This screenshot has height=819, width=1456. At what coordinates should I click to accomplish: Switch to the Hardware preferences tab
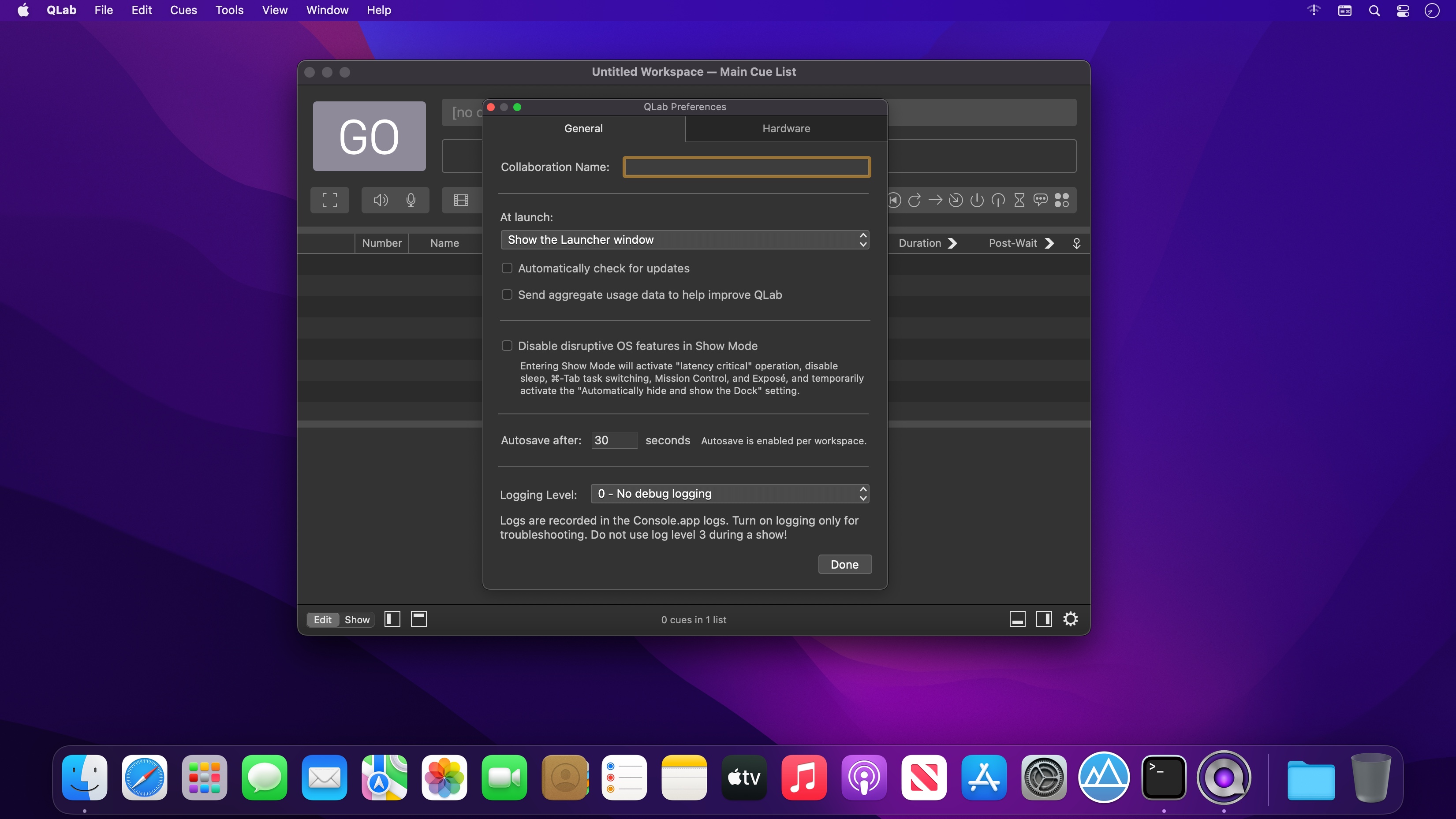pyautogui.click(x=786, y=128)
